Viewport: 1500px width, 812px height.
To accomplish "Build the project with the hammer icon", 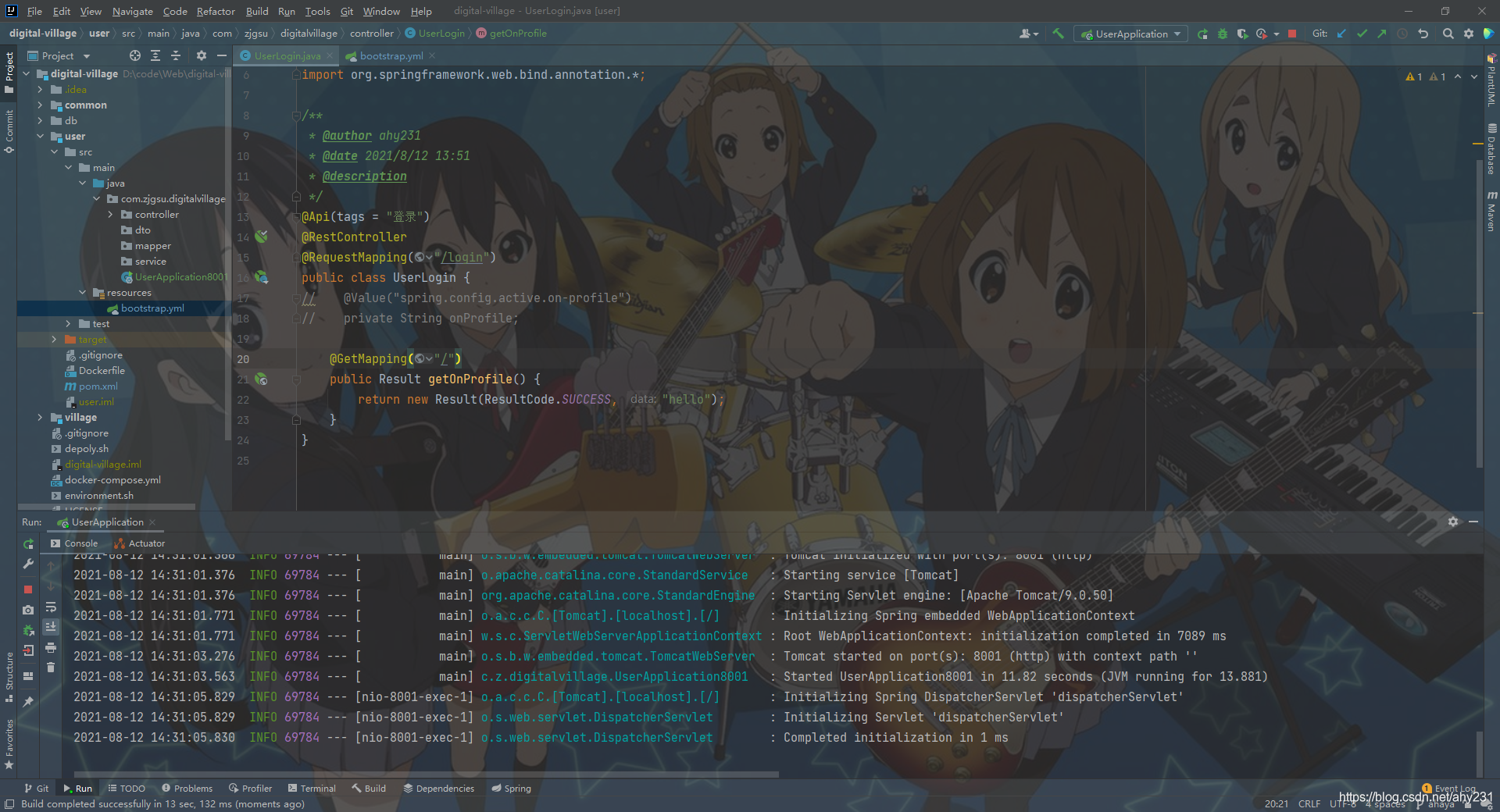I will click(1058, 34).
